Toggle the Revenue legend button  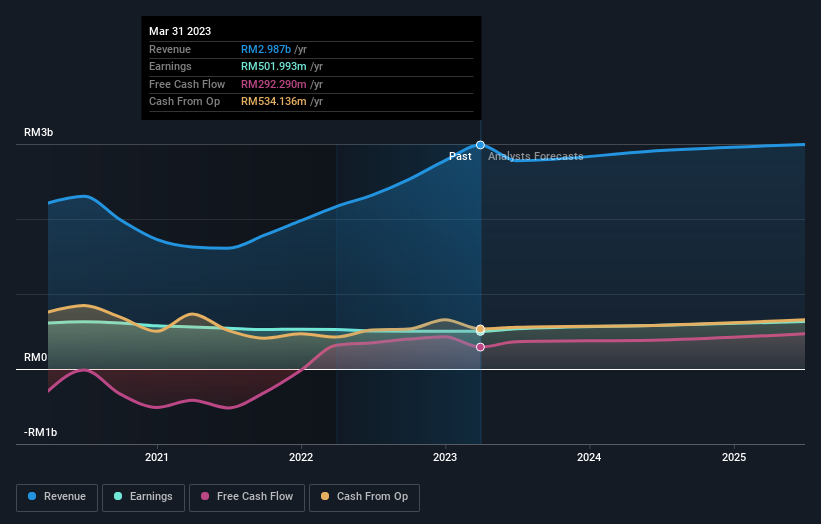57,497
